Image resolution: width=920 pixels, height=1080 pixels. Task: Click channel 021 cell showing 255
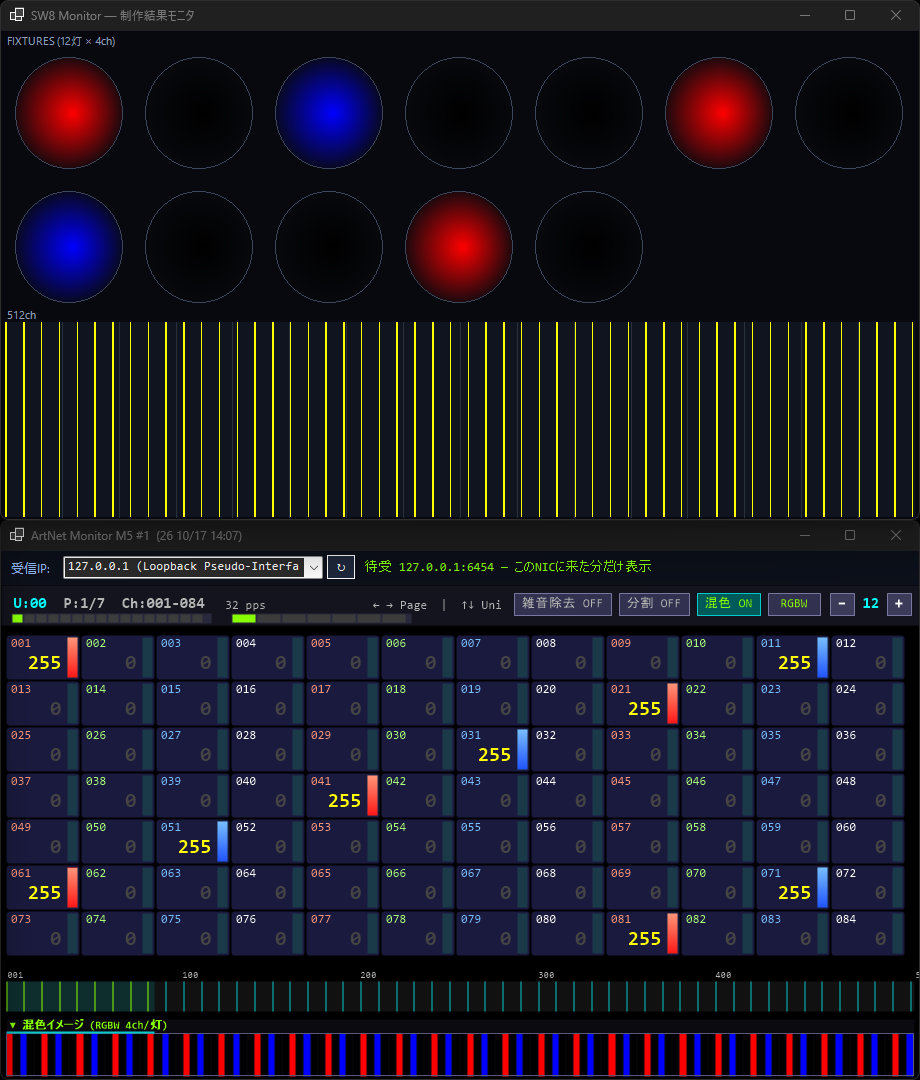642,703
